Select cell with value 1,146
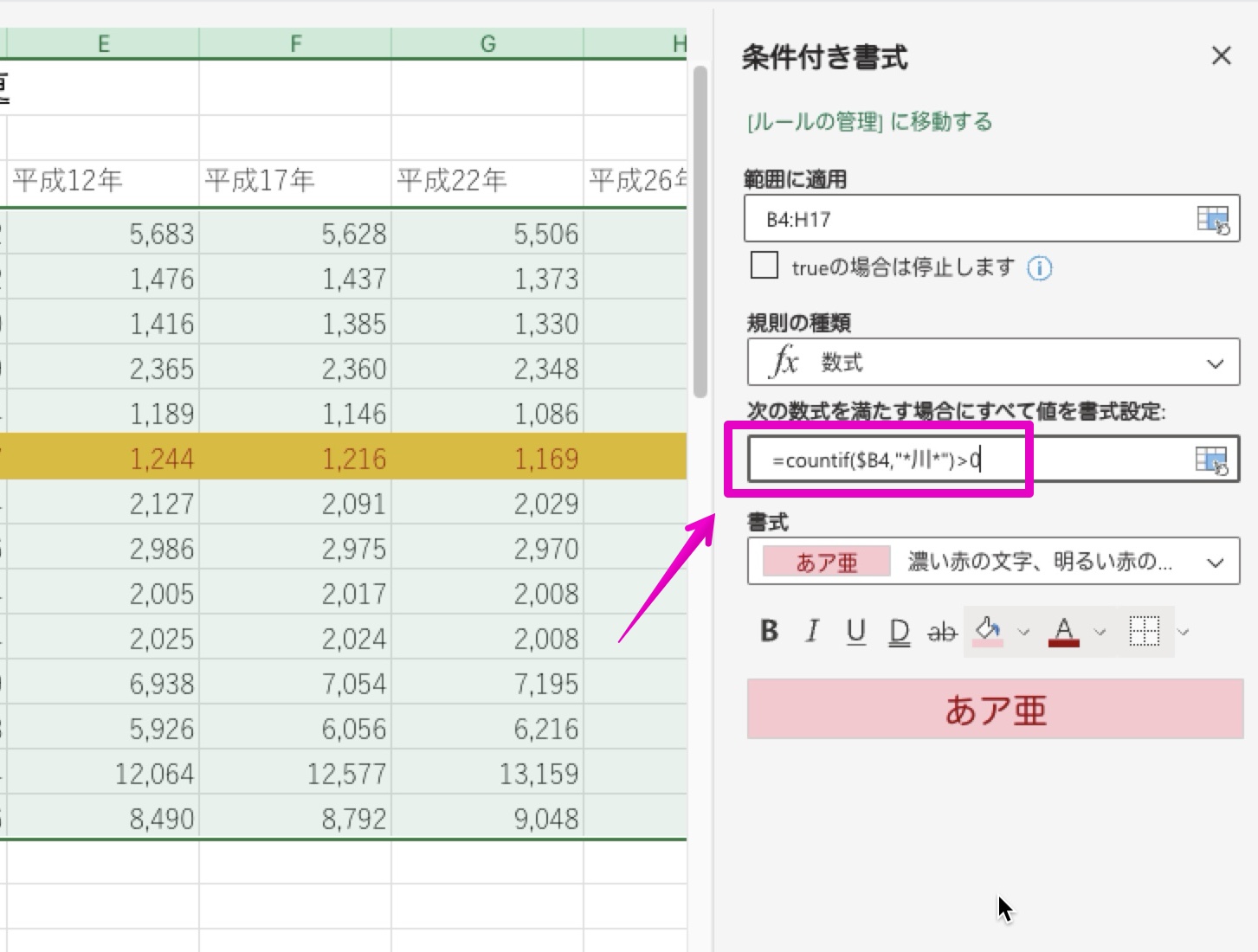The height and width of the screenshot is (952, 1258). [295, 413]
